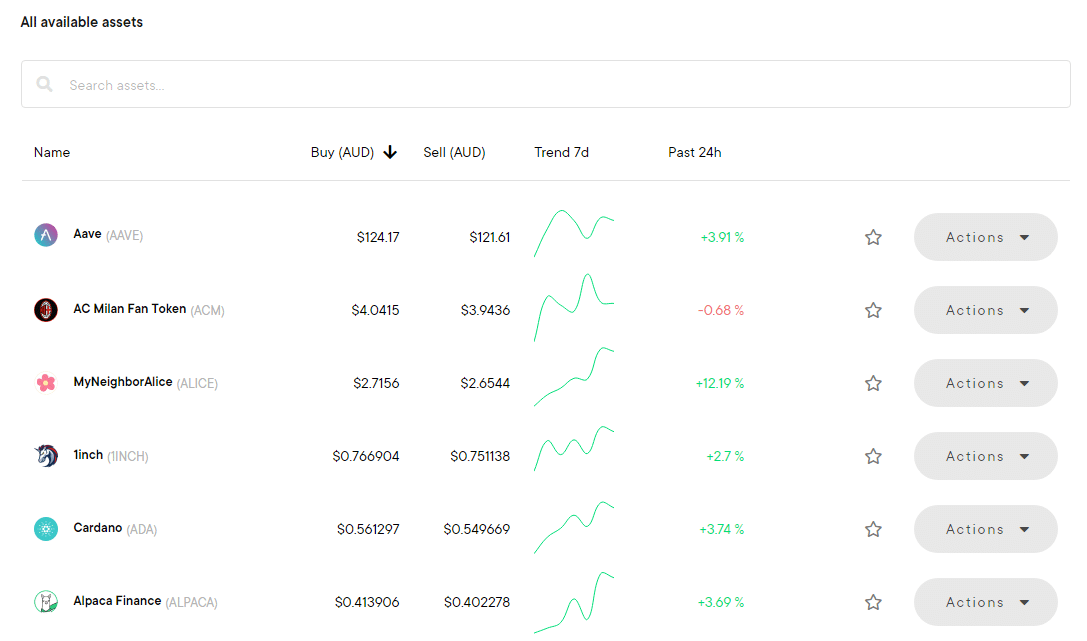The height and width of the screenshot is (641, 1087).
Task: Click sell price $3.9436
Action: click(x=485, y=310)
